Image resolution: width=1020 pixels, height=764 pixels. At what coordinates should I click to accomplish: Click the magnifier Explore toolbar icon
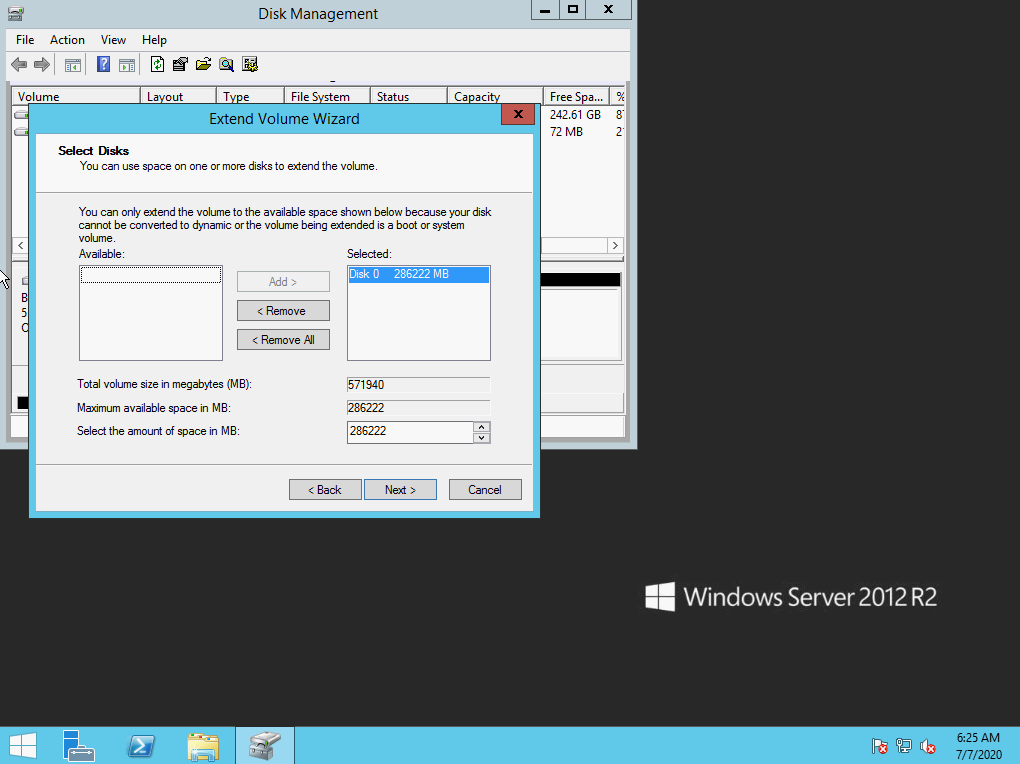(226, 64)
